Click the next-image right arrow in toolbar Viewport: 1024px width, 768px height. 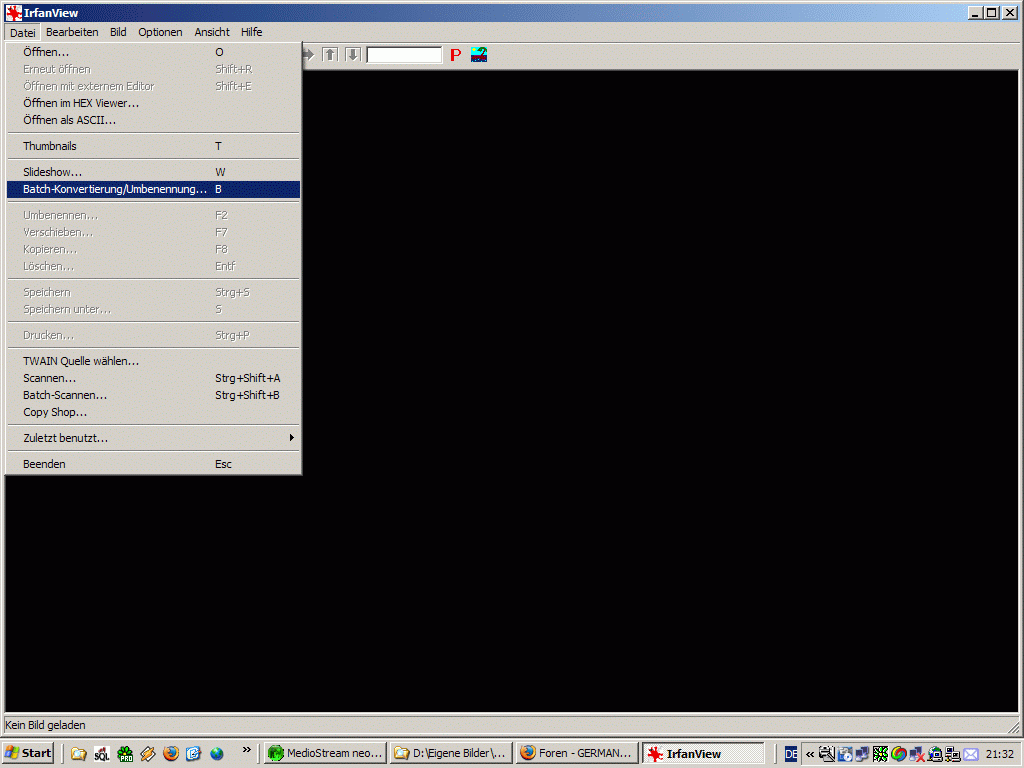tap(309, 55)
